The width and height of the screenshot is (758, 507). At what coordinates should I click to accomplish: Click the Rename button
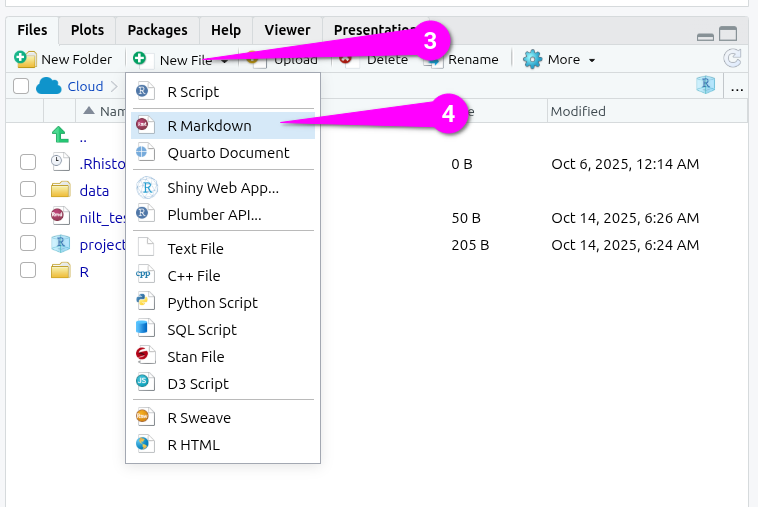click(462, 59)
